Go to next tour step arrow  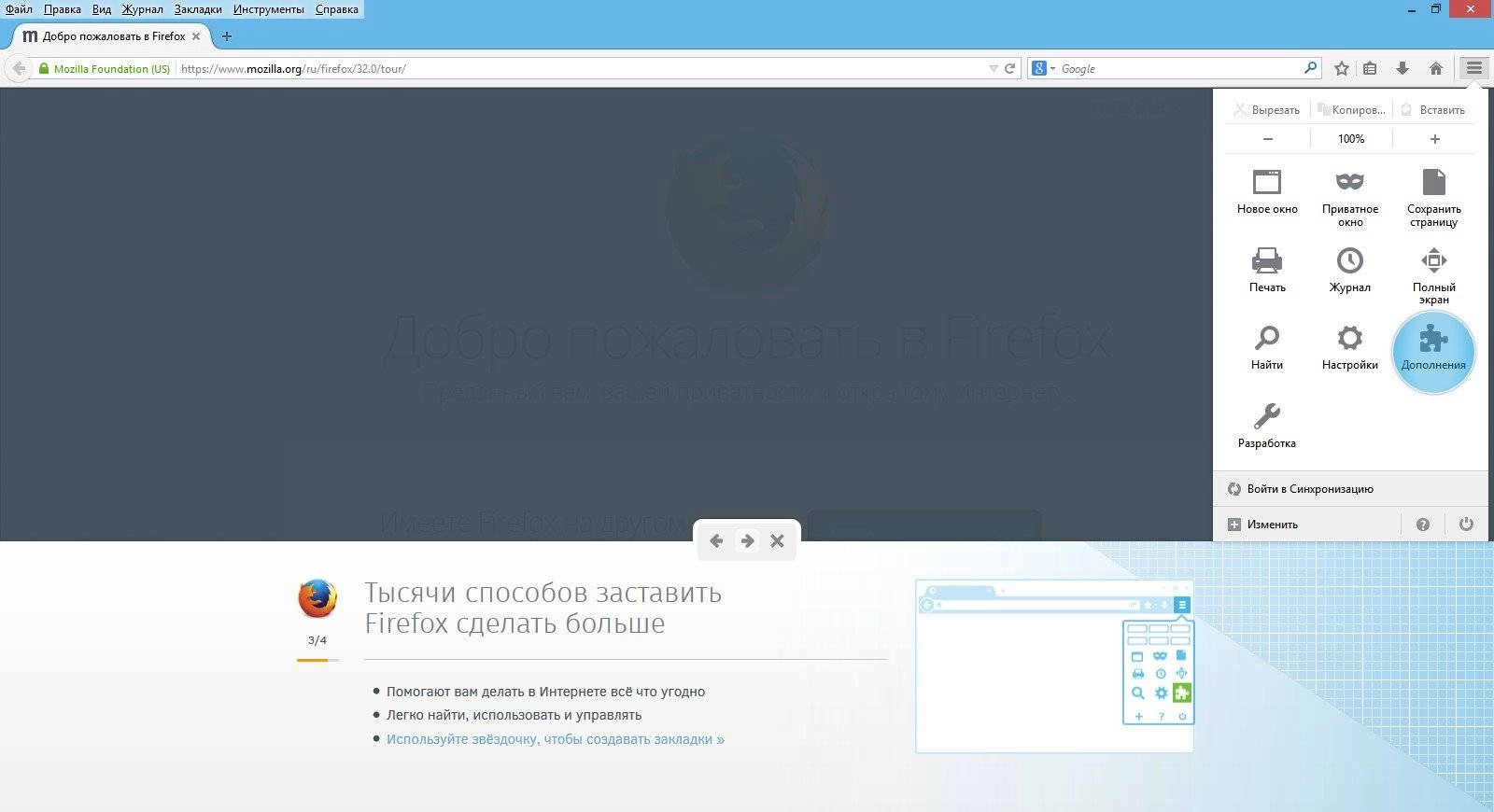(x=747, y=540)
